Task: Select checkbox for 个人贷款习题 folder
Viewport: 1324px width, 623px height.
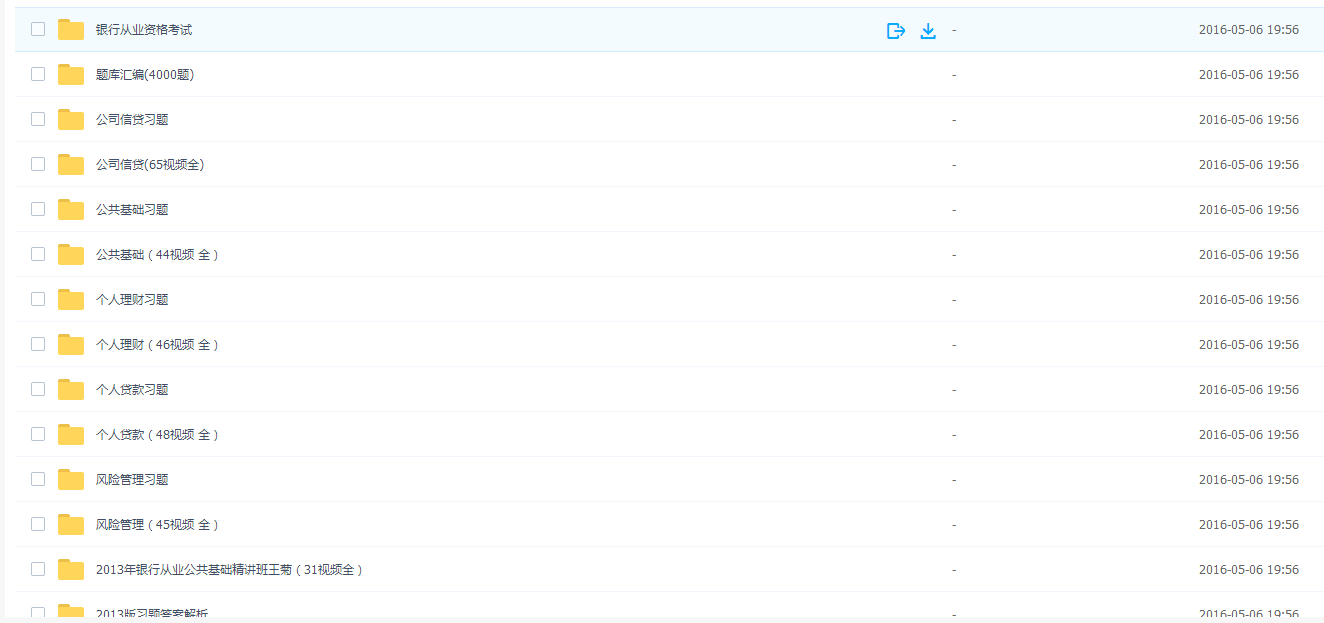Action: 38,389
